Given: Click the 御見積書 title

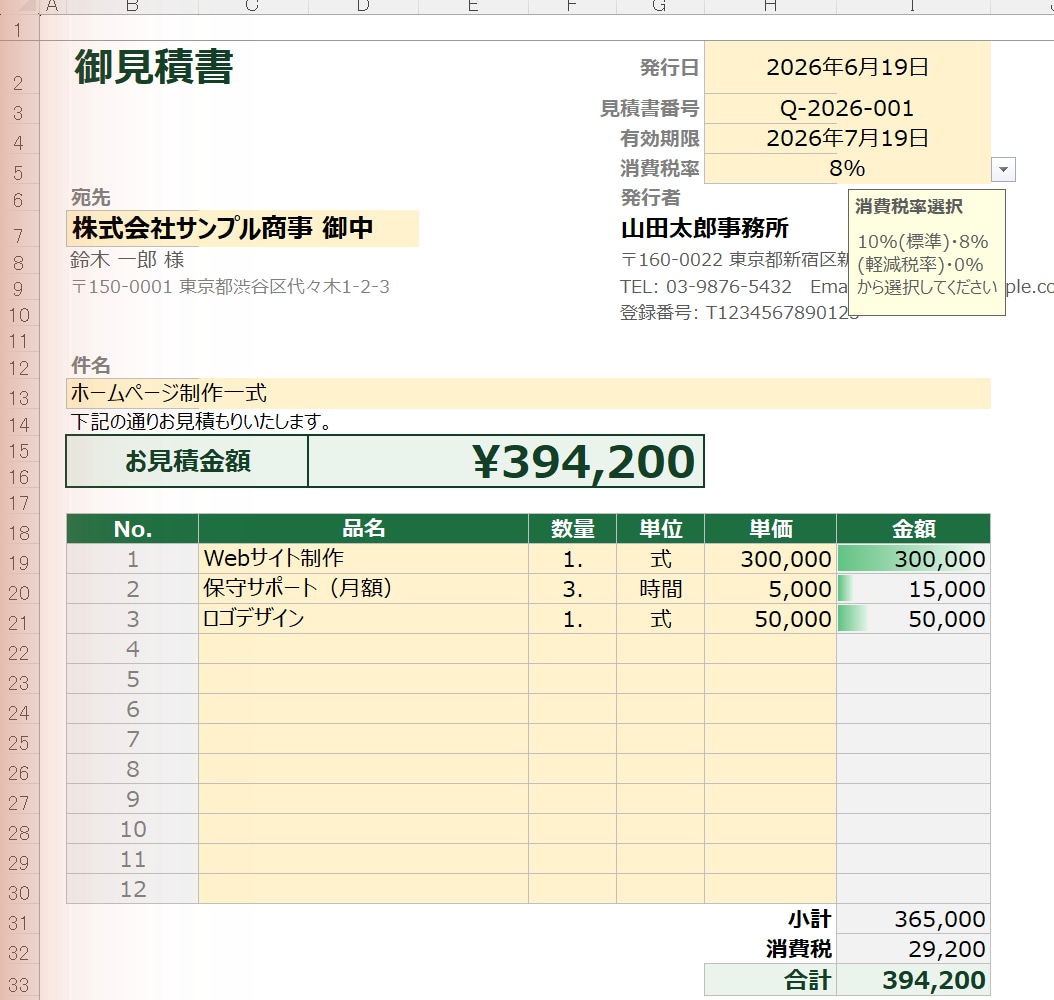Looking at the screenshot, I should (x=154, y=67).
